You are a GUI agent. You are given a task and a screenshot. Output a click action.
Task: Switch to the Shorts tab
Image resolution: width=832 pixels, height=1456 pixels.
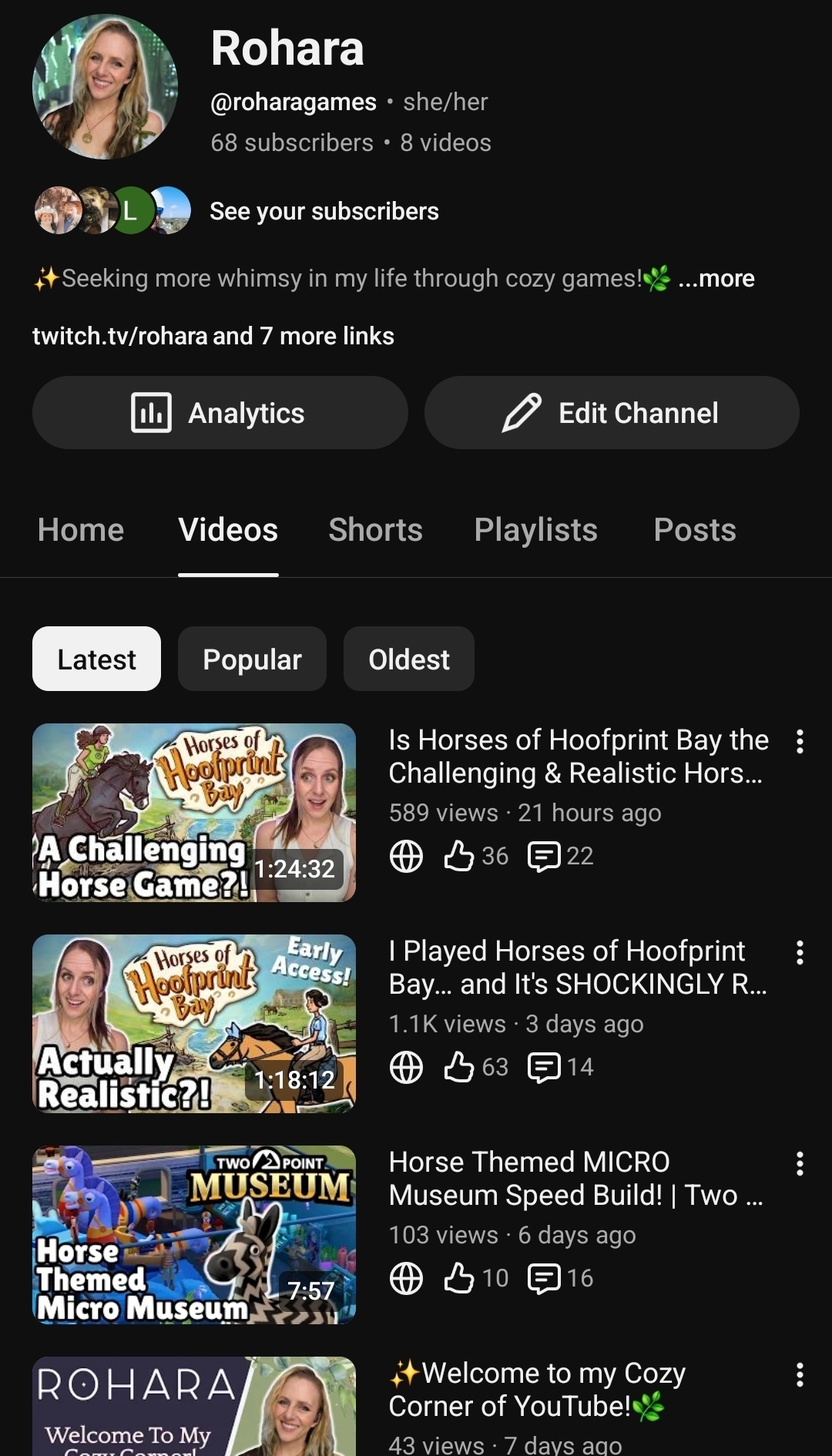375,530
